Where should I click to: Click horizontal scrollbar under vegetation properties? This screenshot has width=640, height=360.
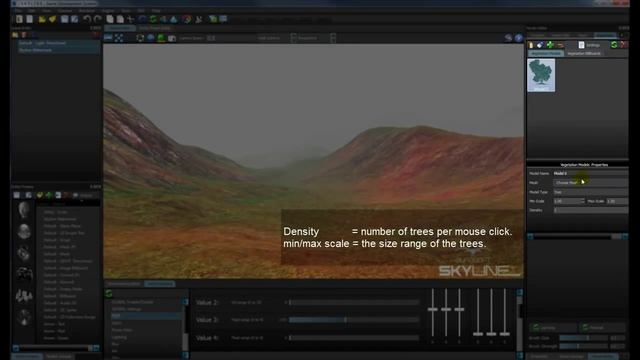[577, 236]
